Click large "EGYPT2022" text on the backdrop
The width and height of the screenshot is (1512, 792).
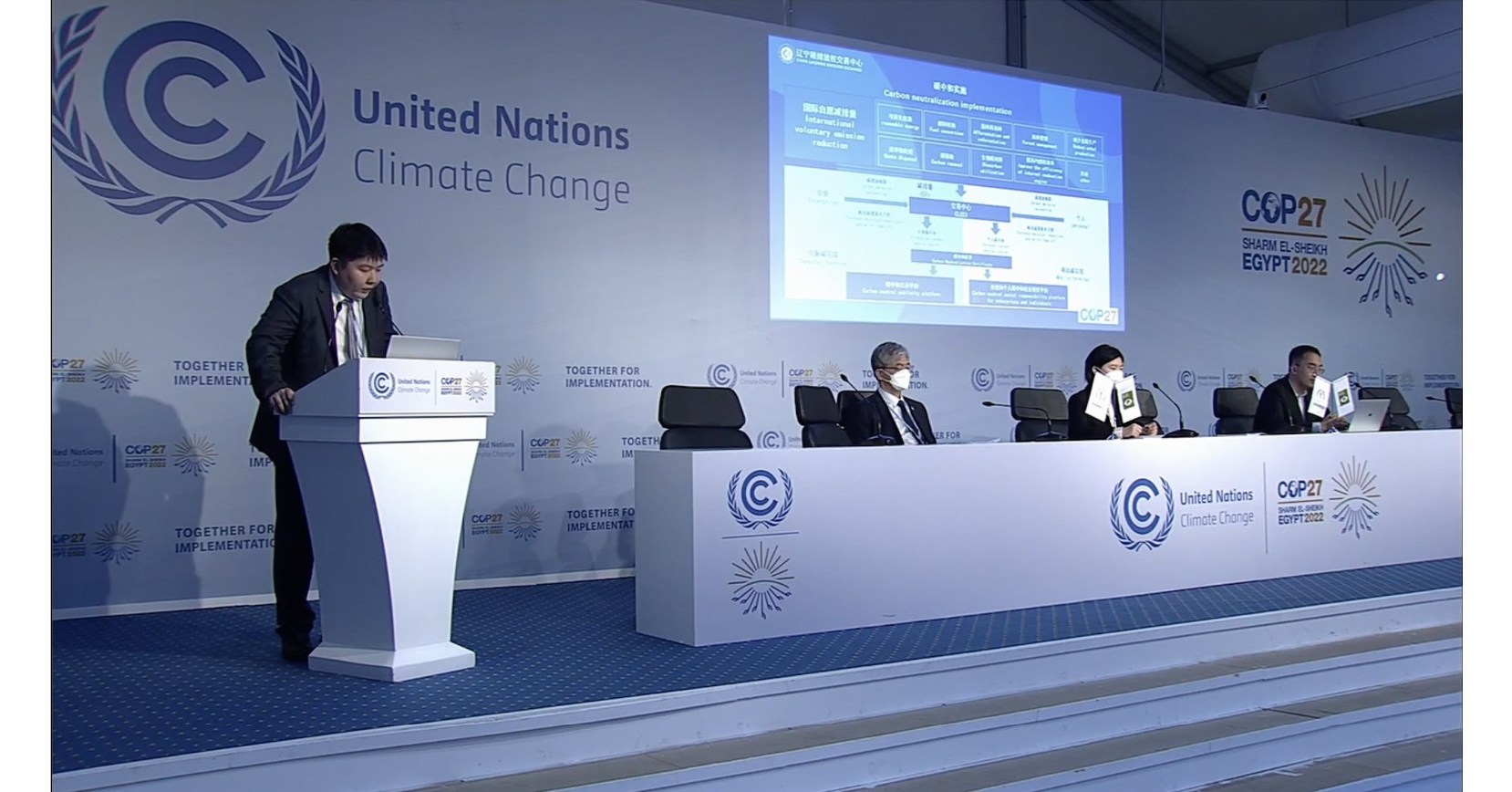tap(1284, 265)
